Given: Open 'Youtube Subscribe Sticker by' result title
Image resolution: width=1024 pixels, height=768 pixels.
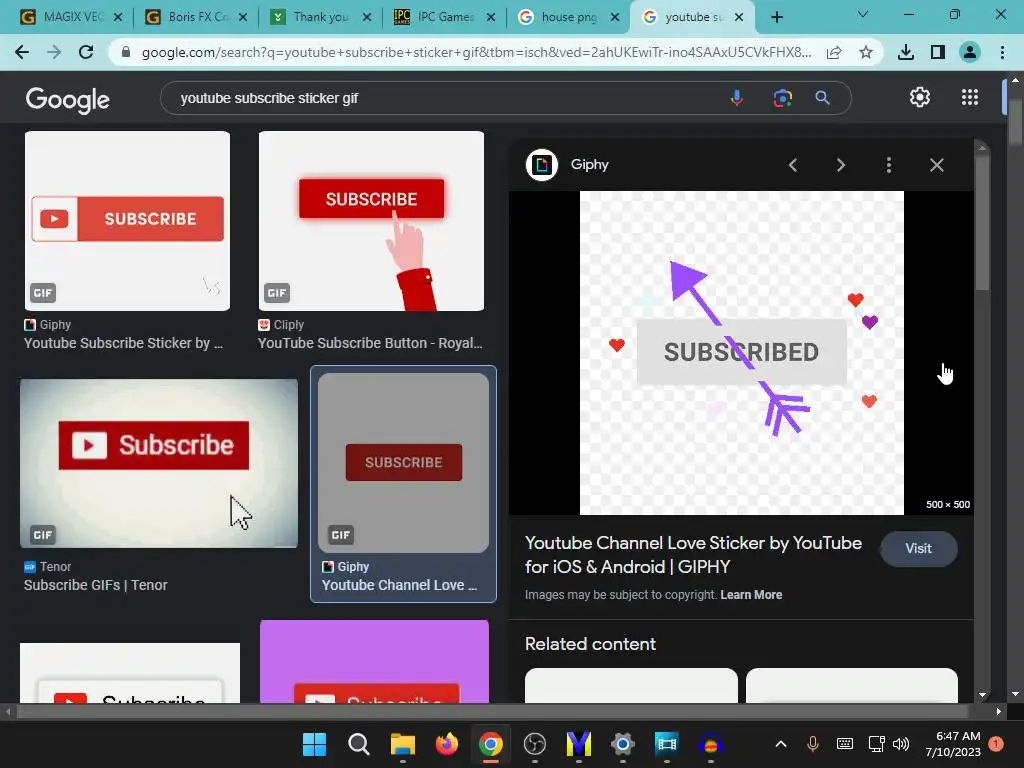Looking at the screenshot, I should tap(123, 344).
